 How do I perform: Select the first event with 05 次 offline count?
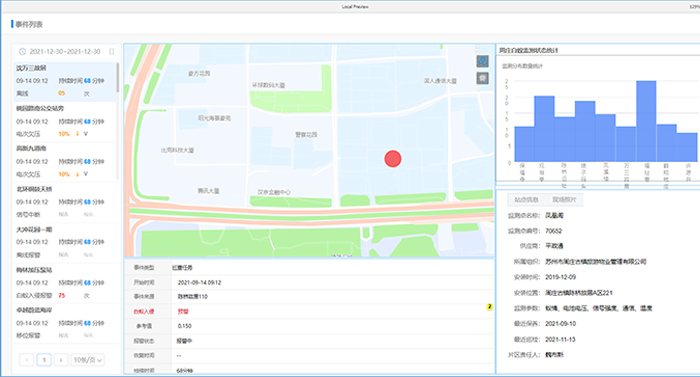[65, 81]
